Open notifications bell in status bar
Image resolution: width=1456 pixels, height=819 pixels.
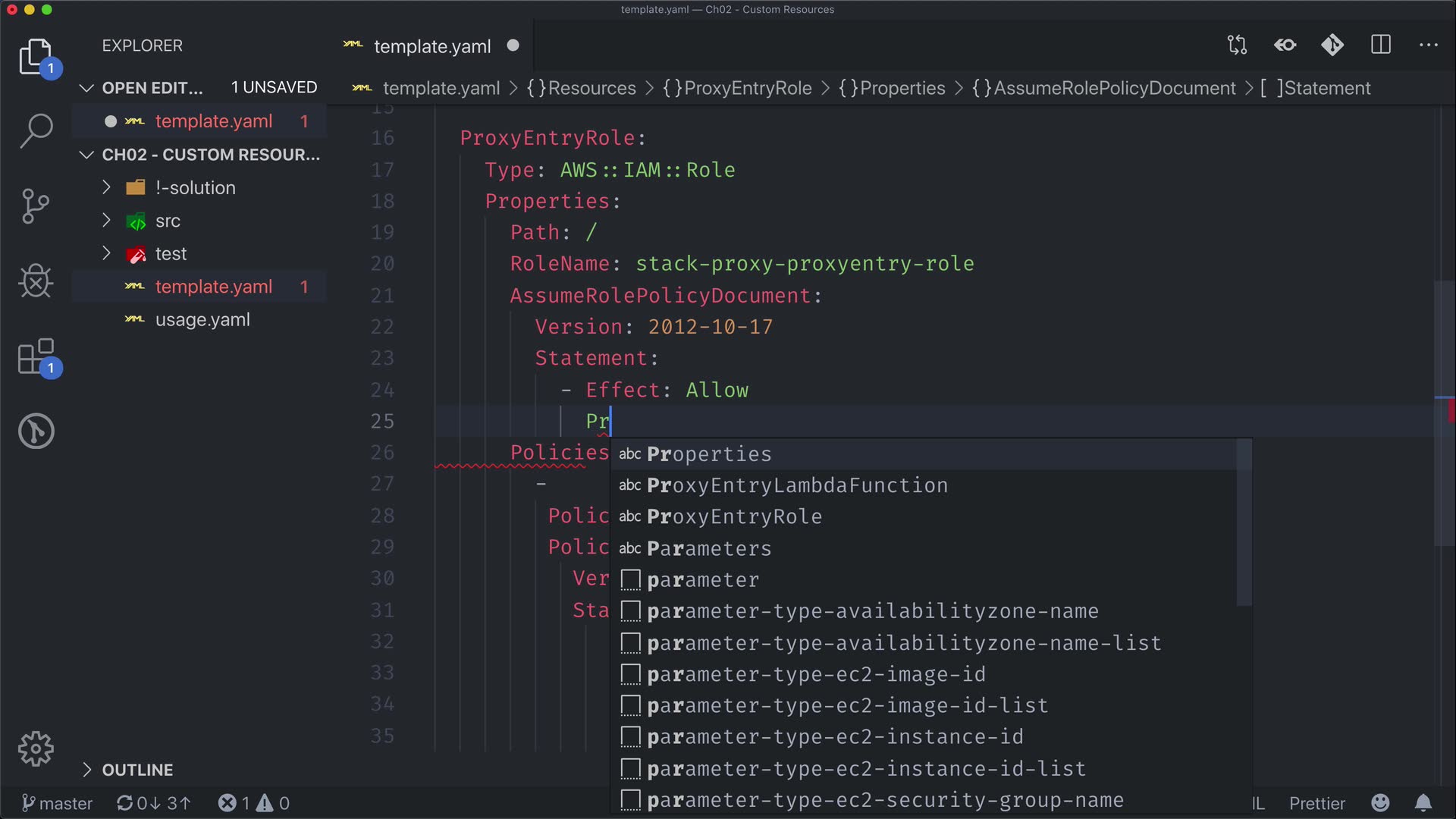point(1423,803)
